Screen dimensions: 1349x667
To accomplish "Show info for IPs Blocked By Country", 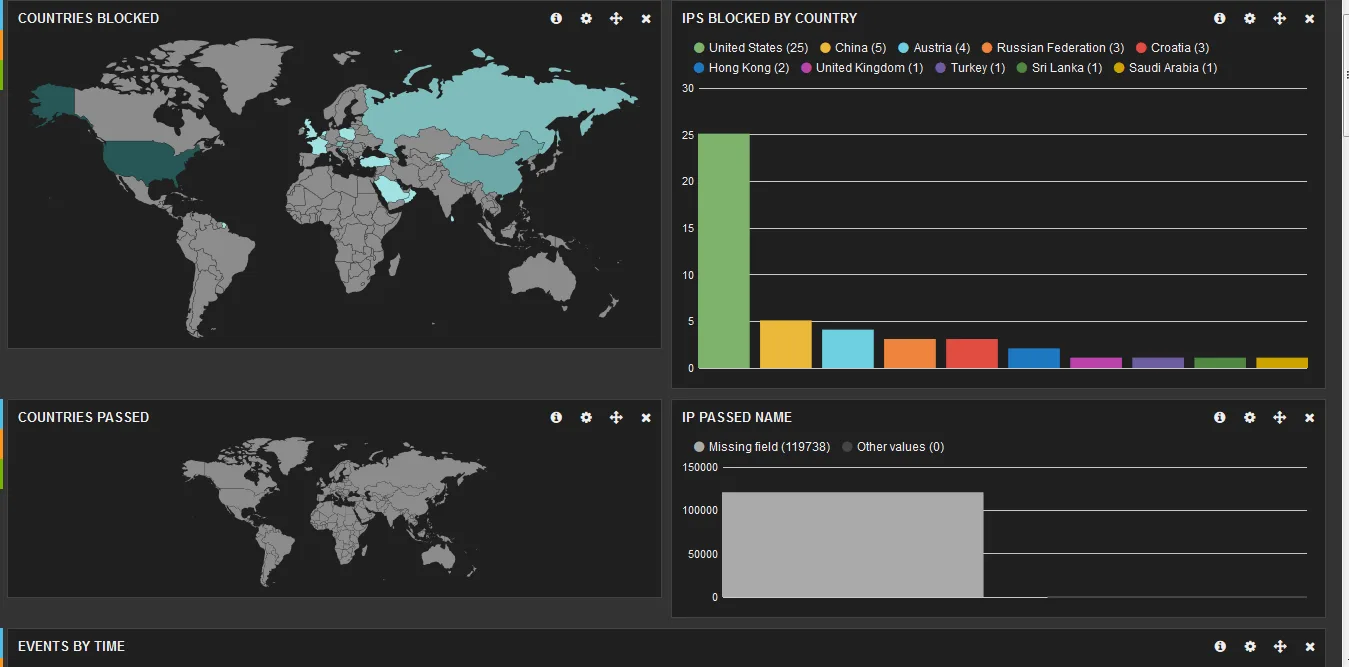I will 1220,19.
